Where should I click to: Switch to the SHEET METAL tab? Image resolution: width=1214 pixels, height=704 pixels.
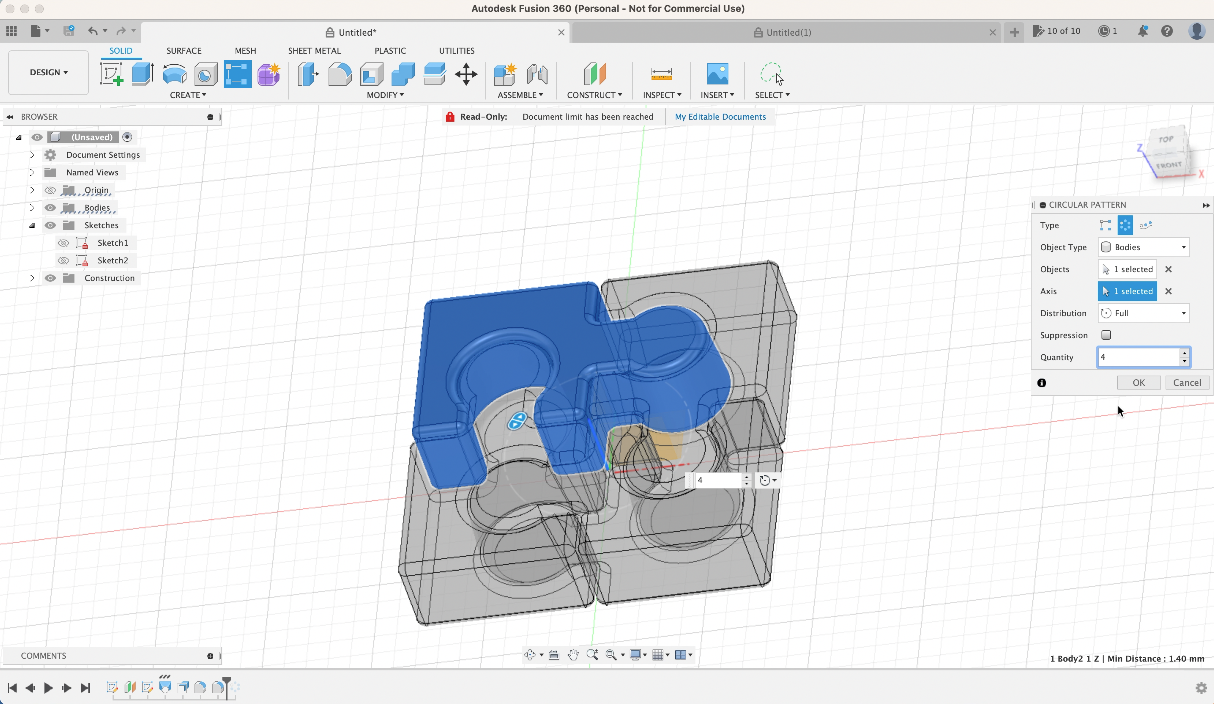(x=314, y=51)
